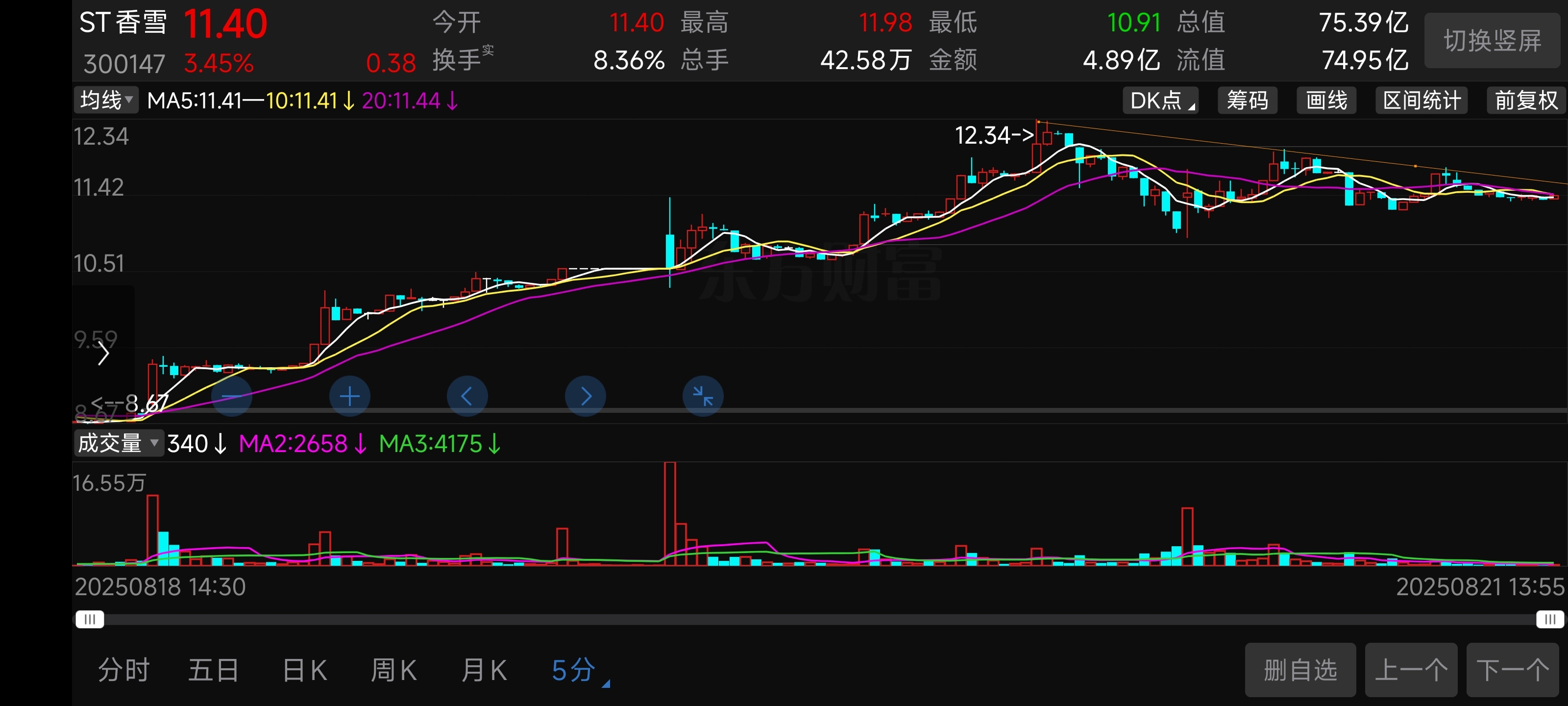Move chart left with left-arrow circle
Viewport: 1568px width, 706px height.
coord(467,397)
